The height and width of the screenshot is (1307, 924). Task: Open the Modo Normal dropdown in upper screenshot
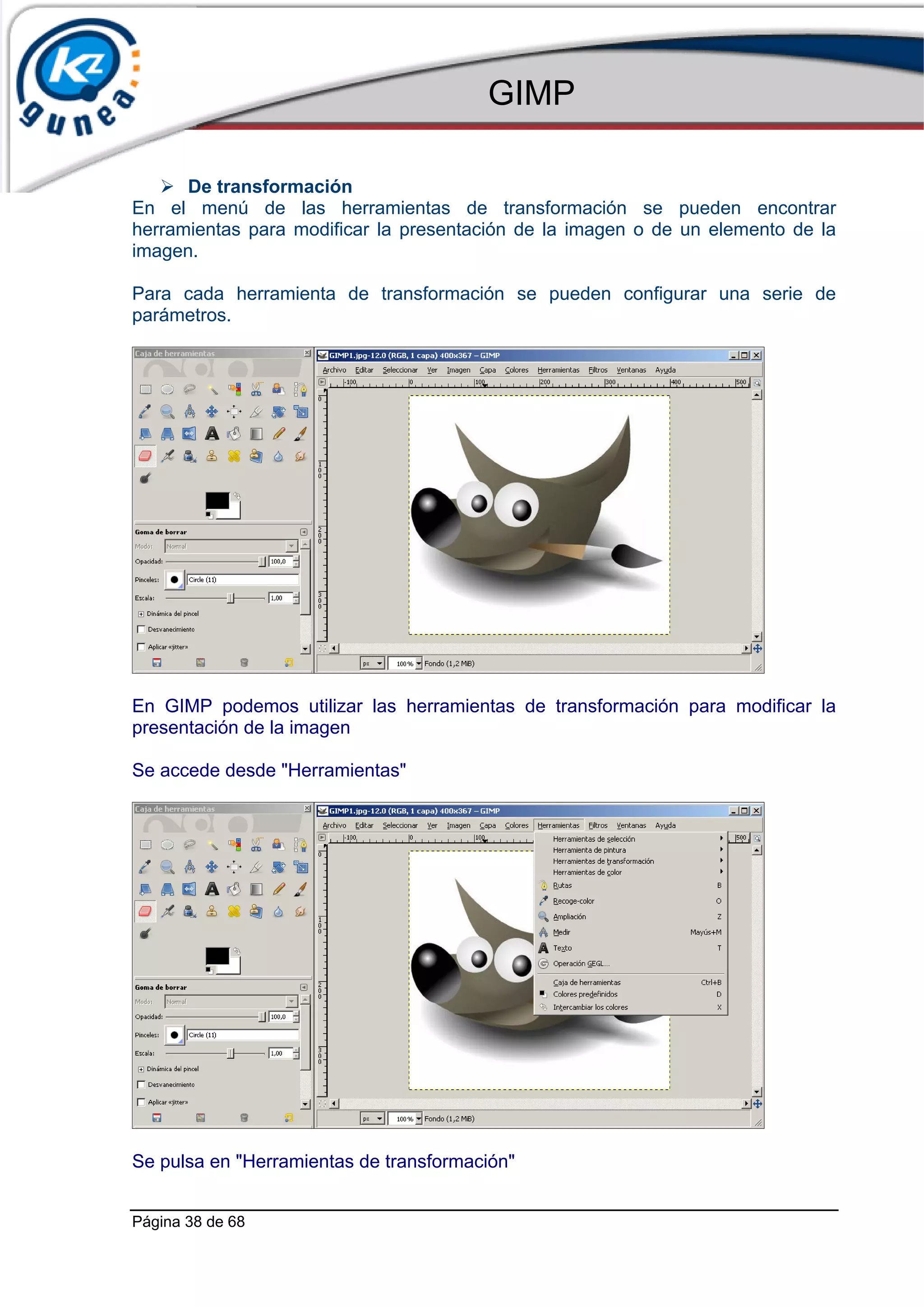(x=231, y=546)
